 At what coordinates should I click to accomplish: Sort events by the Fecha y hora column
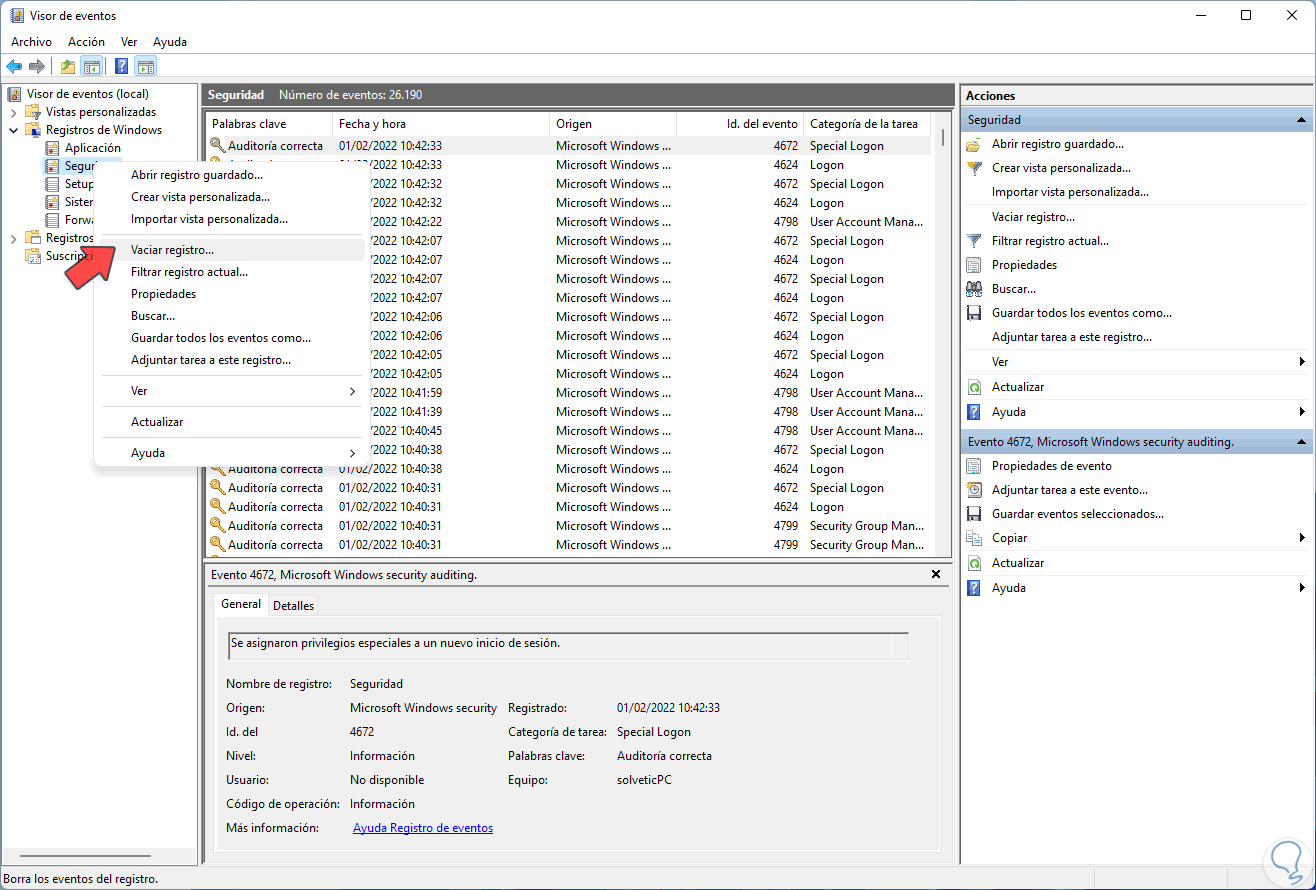pyautogui.click(x=441, y=124)
